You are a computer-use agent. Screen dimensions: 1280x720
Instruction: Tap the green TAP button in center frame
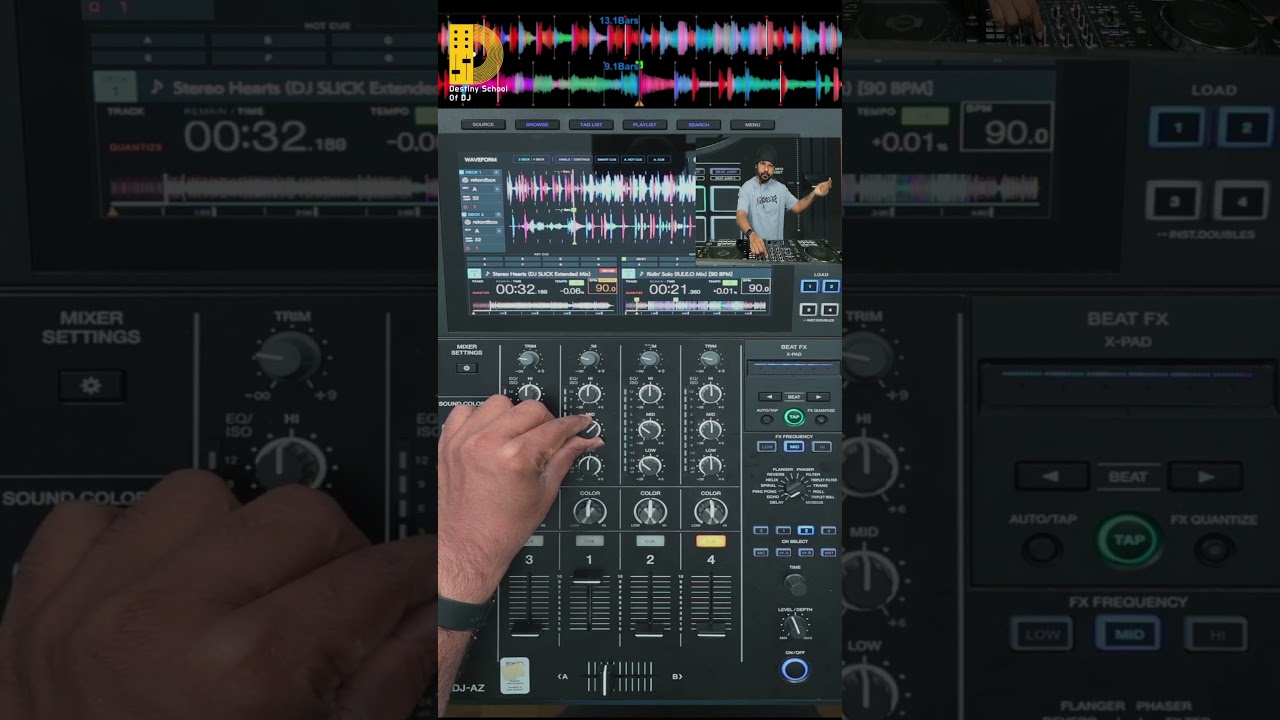(794, 417)
